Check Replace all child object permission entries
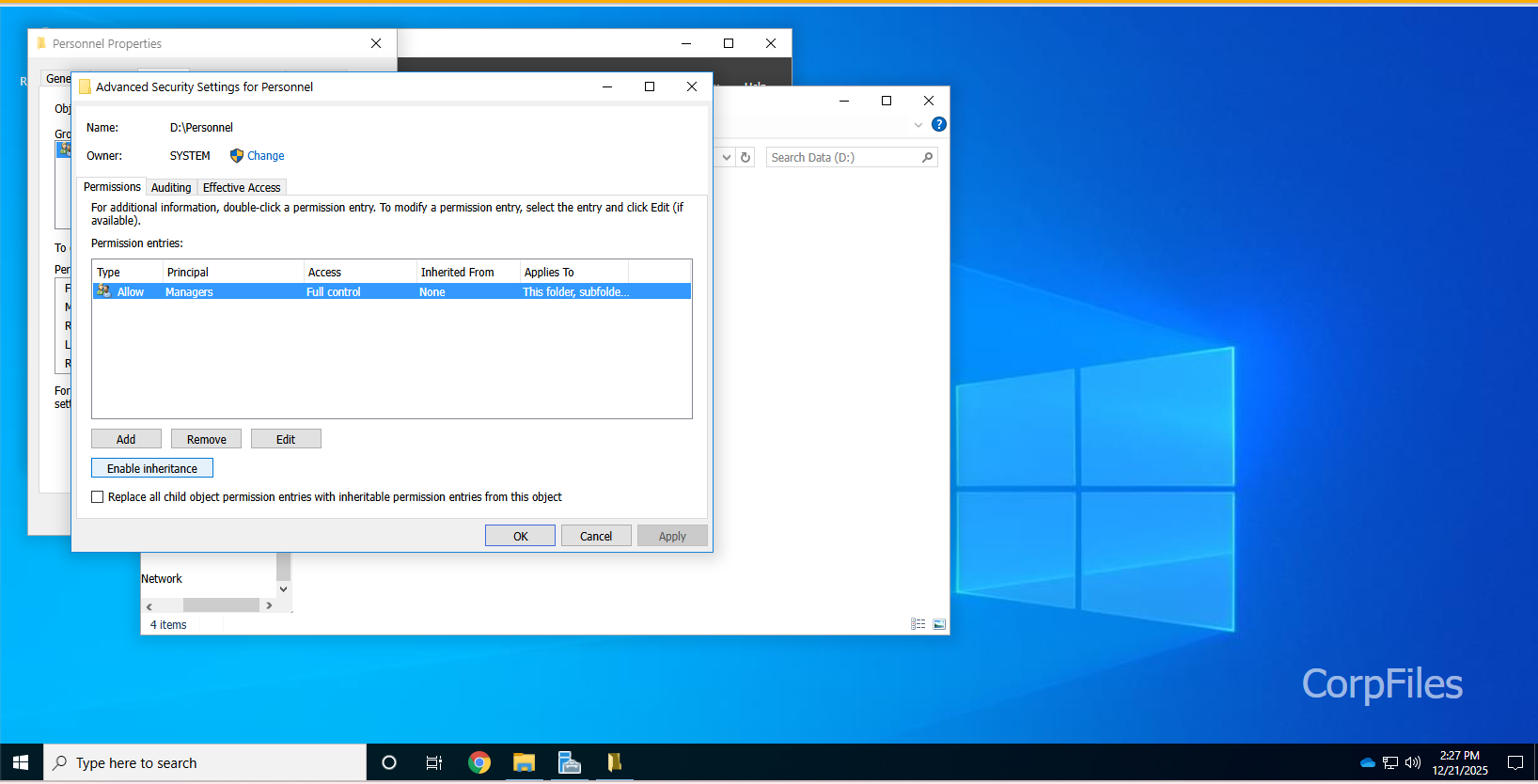 [98, 497]
